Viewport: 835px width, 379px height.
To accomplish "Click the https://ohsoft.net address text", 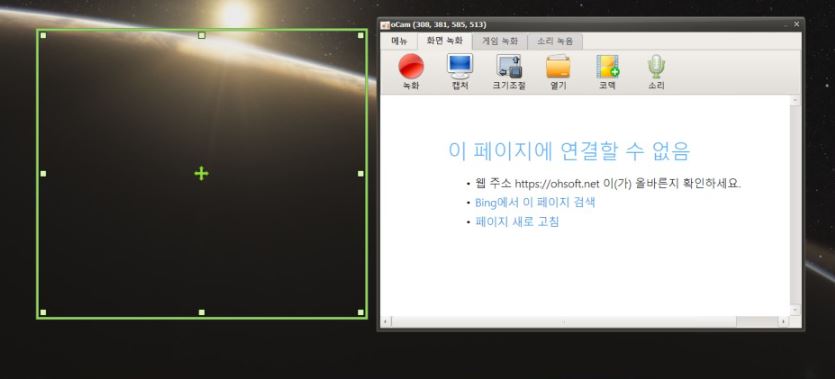I will tap(557, 184).
